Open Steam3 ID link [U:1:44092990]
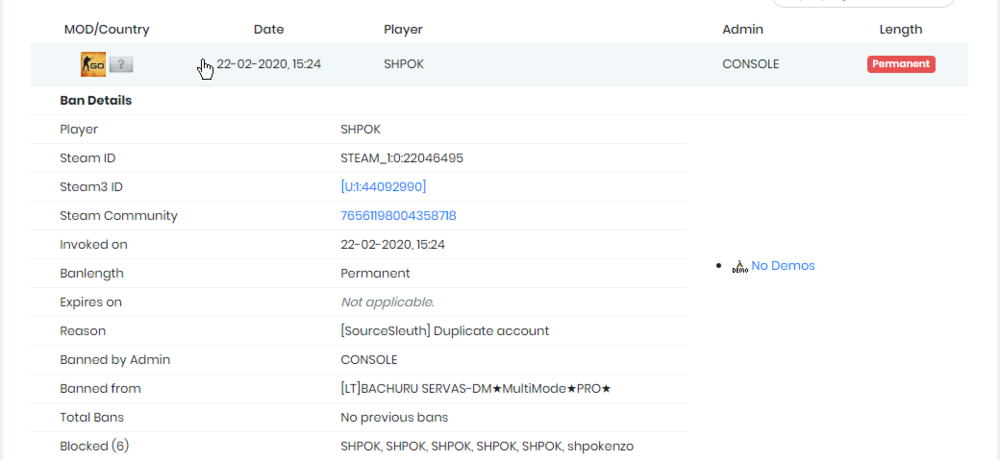 point(383,187)
